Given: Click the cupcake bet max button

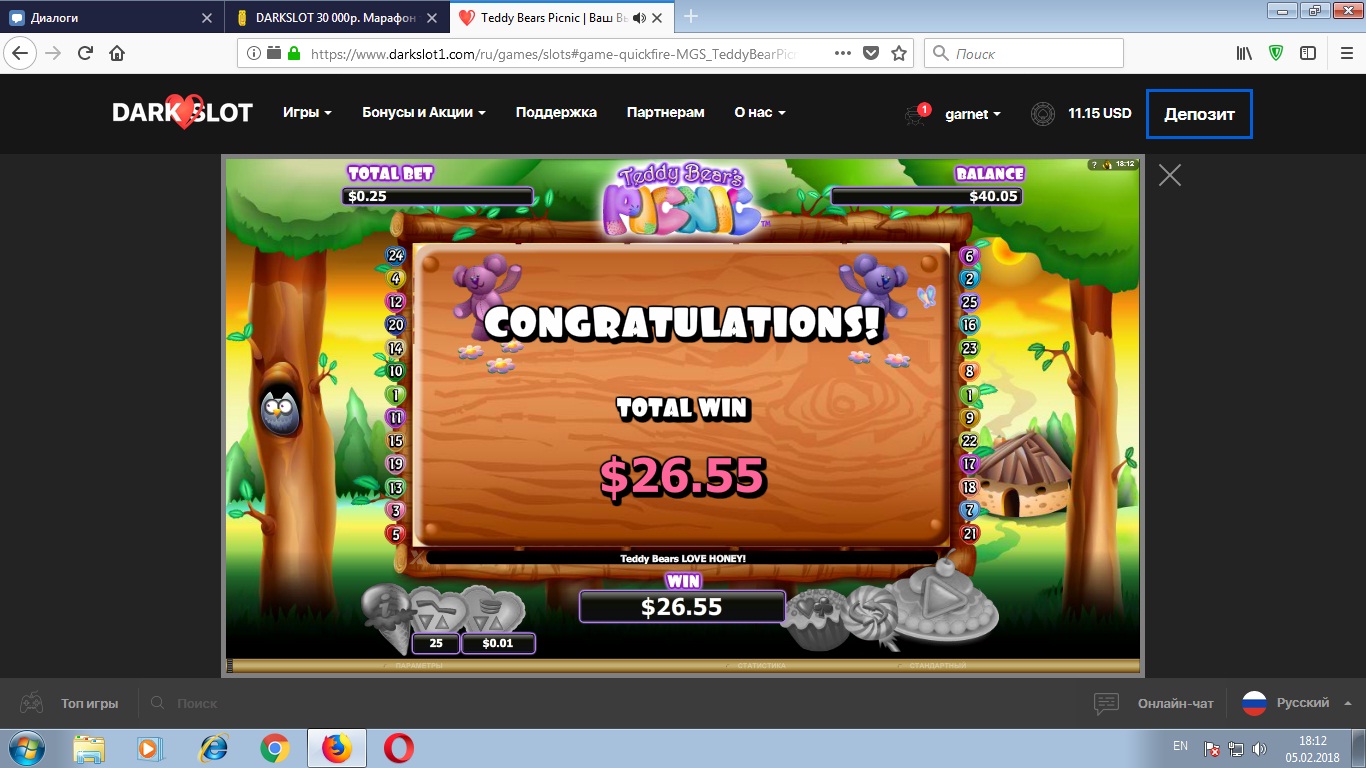Looking at the screenshot, I should tap(815, 619).
